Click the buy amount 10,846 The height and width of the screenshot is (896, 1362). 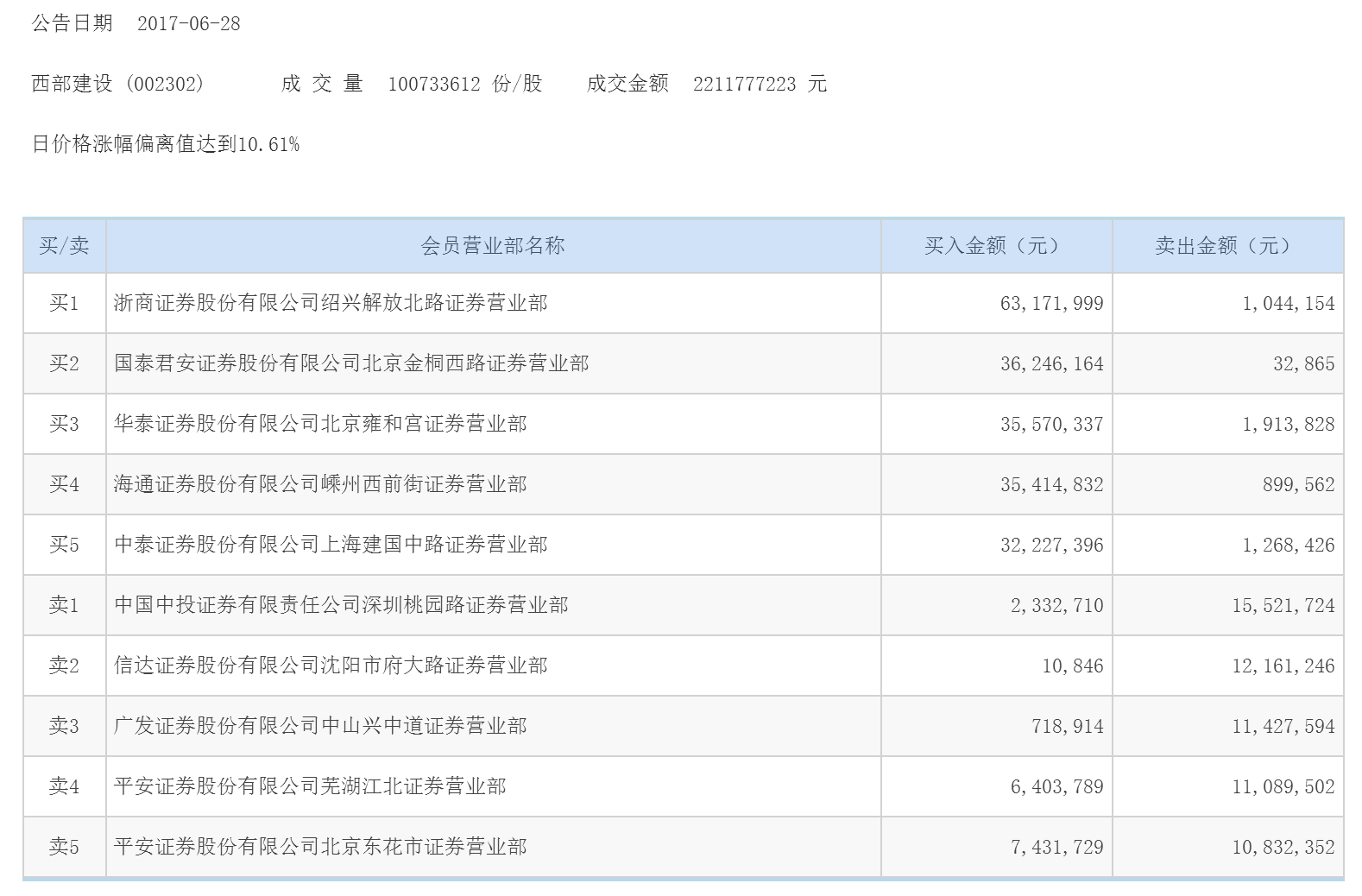coord(1072,666)
